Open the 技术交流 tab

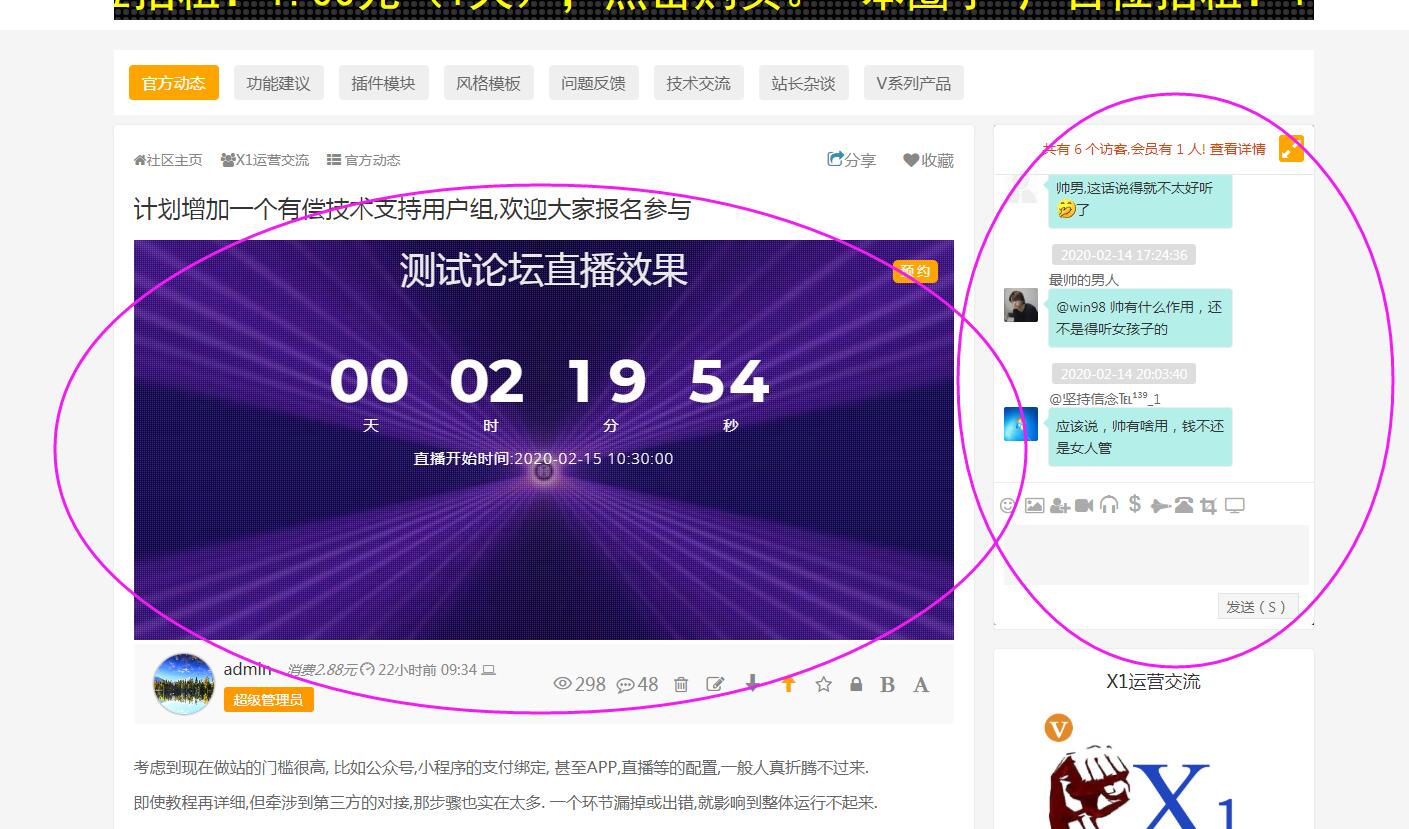699,83
